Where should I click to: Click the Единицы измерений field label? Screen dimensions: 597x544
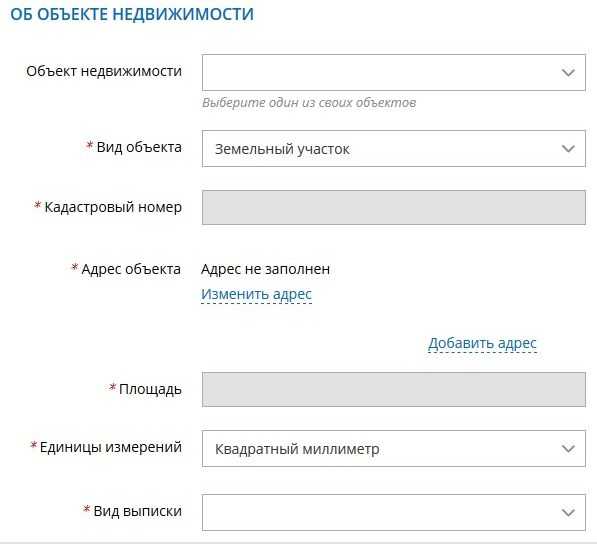click(x=111, y=447)
